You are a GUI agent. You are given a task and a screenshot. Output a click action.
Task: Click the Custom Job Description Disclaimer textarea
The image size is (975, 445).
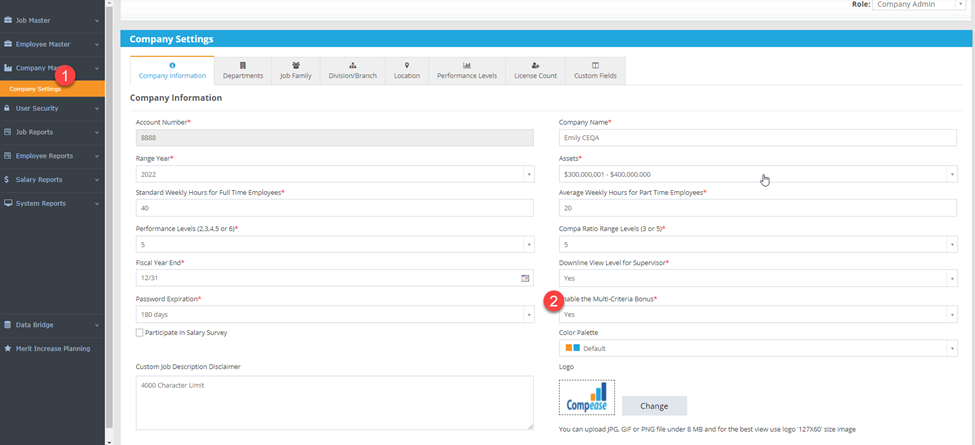click(x=335, y=403)
